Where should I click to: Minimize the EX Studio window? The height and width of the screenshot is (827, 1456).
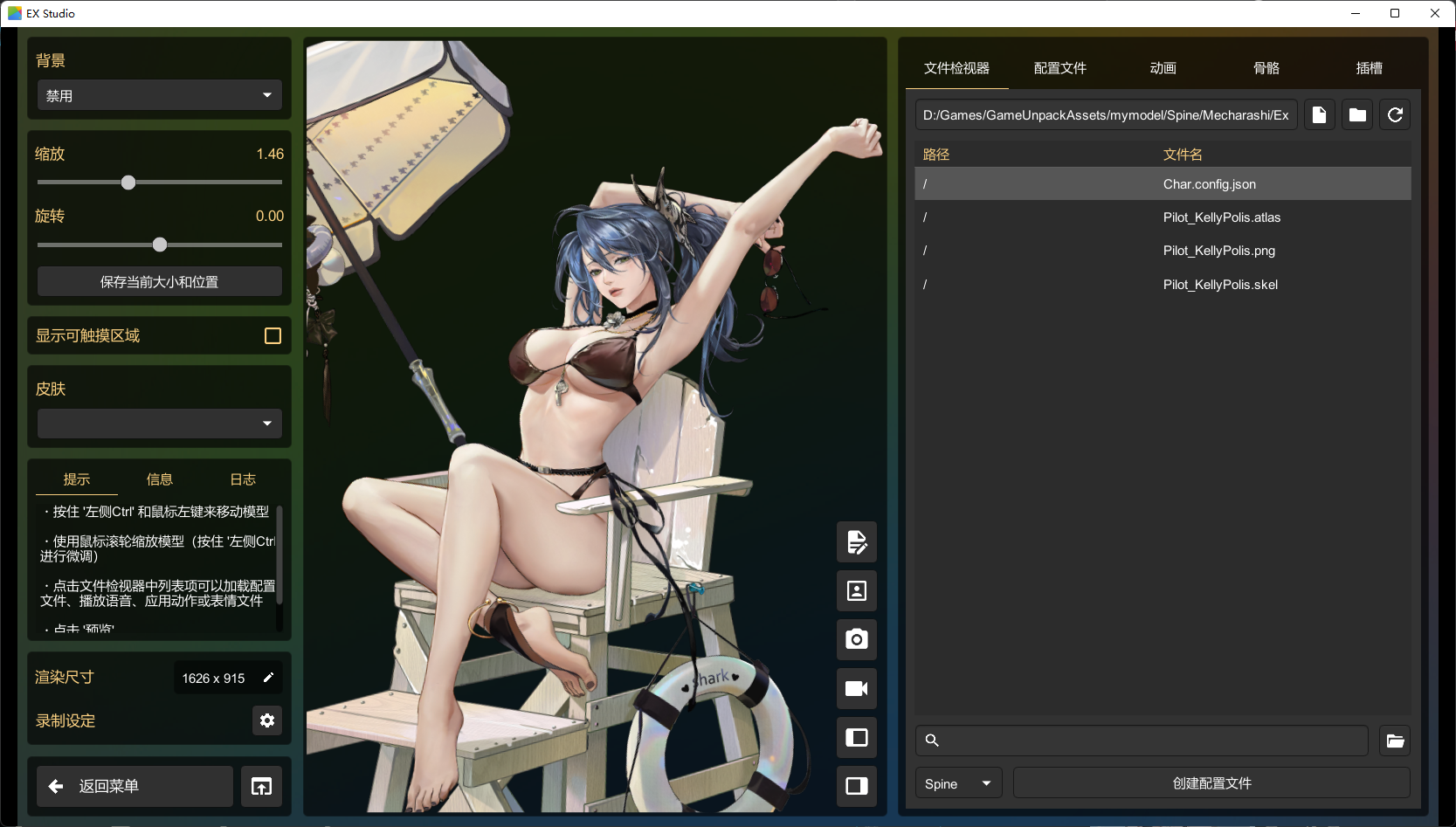[x=1356, y=13]
